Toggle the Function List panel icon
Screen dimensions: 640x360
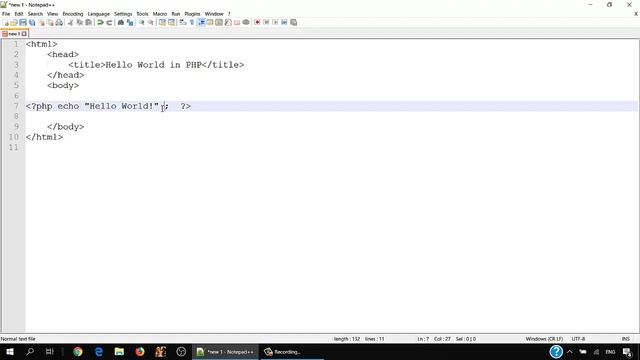tap(228, 22)
